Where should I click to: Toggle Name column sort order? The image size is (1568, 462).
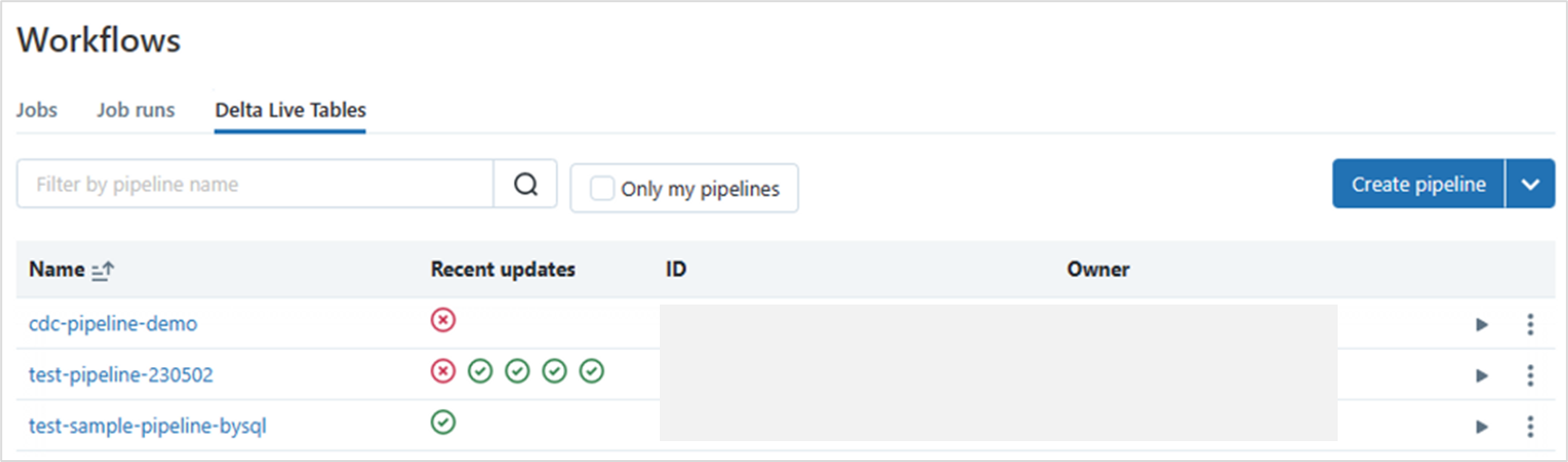tap(102, 270)
